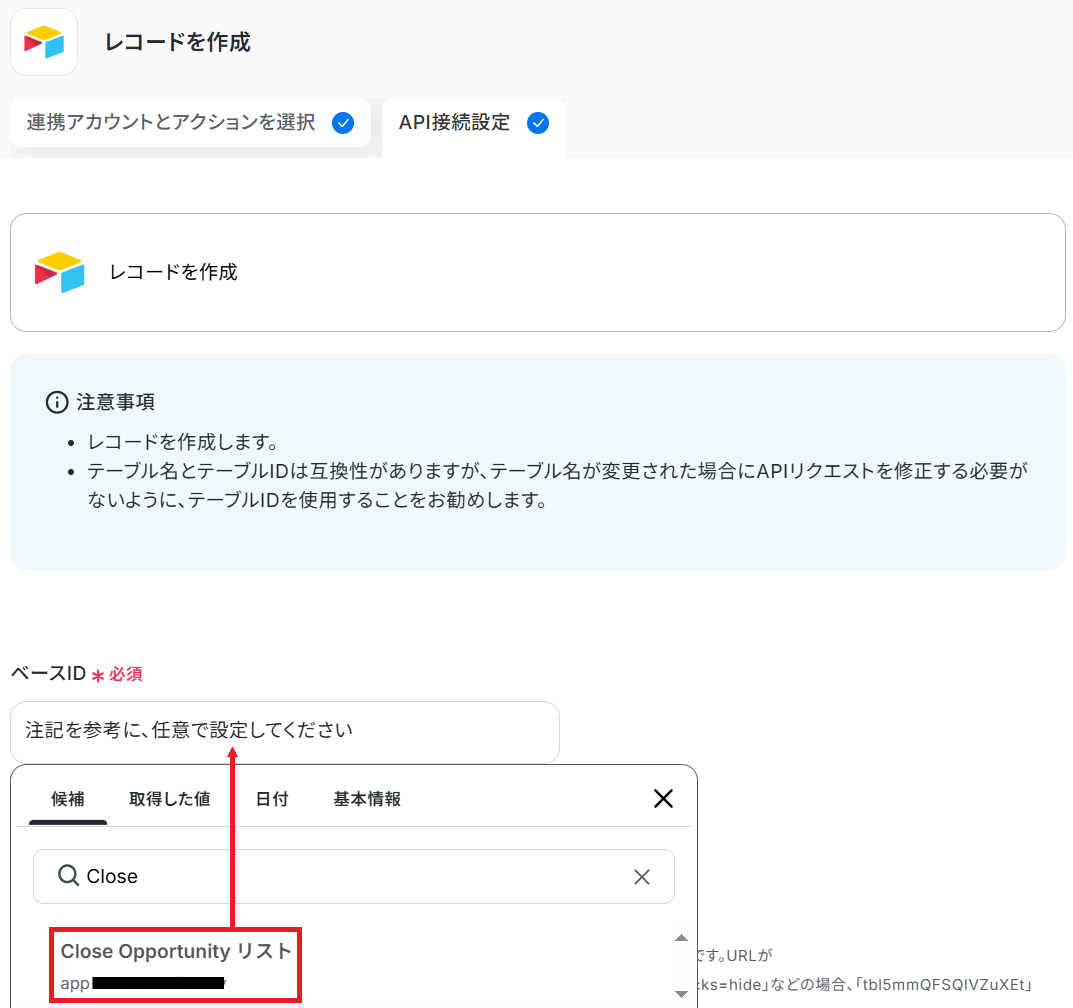Image resolution: width=1073 pixels, height=1008 pixels.
Task: Switch to the 取得した値 tab
Action: coord(169,799)
